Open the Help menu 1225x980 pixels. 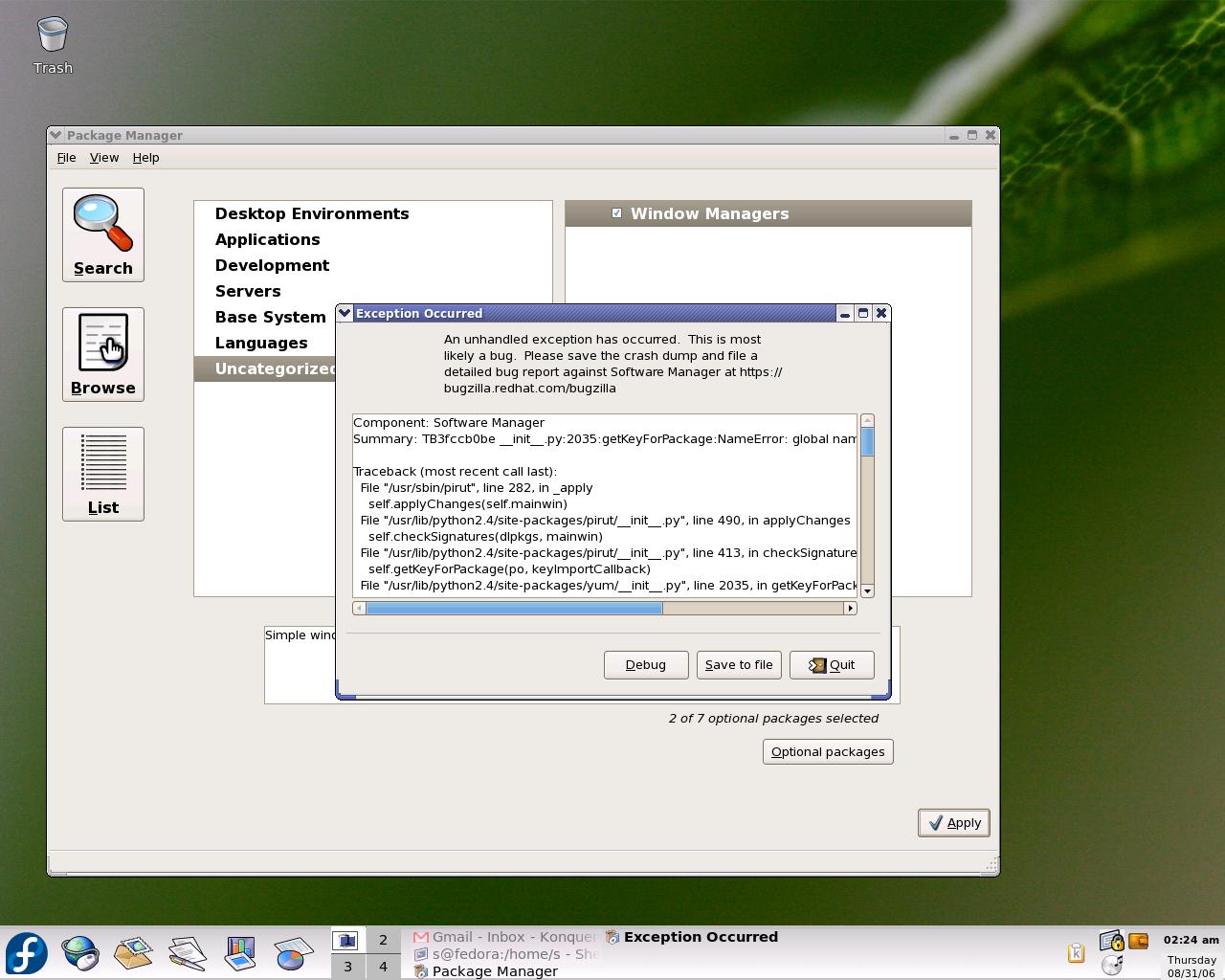(145, 158)
